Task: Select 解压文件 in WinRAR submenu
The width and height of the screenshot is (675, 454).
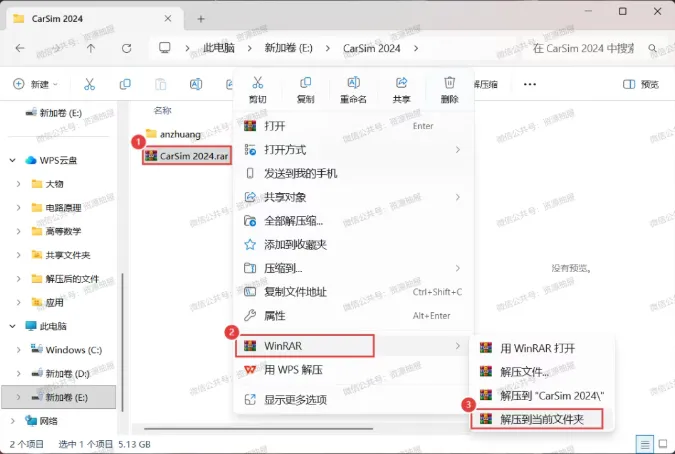Action: [x=542, y=372]
